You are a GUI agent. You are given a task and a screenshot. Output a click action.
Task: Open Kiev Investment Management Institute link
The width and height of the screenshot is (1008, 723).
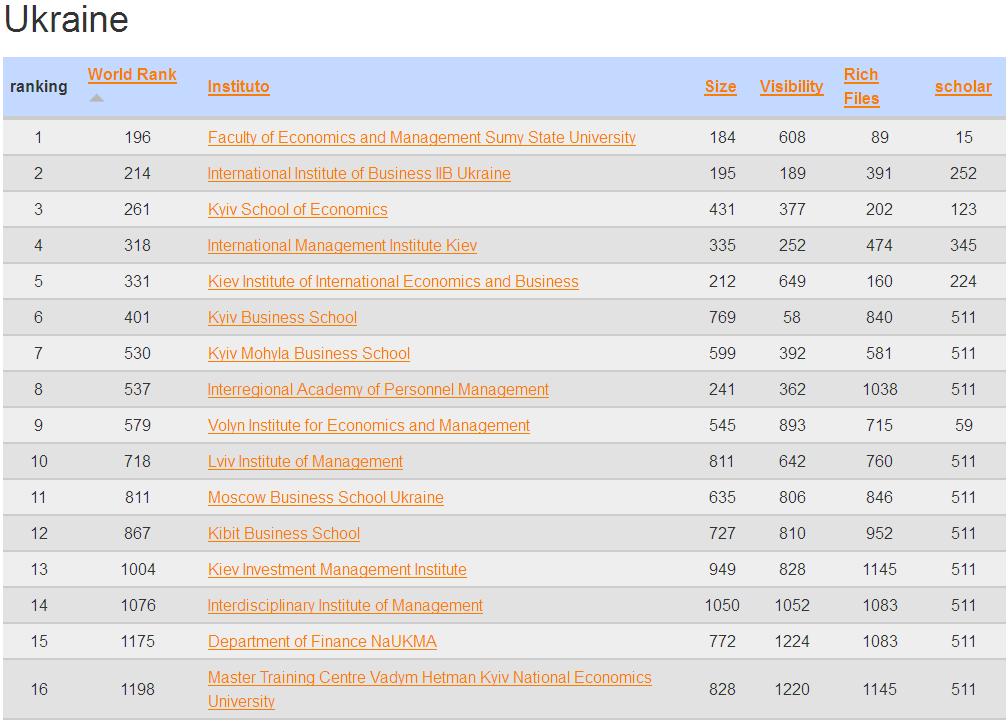pyautogui.click(x=337, y=569)
